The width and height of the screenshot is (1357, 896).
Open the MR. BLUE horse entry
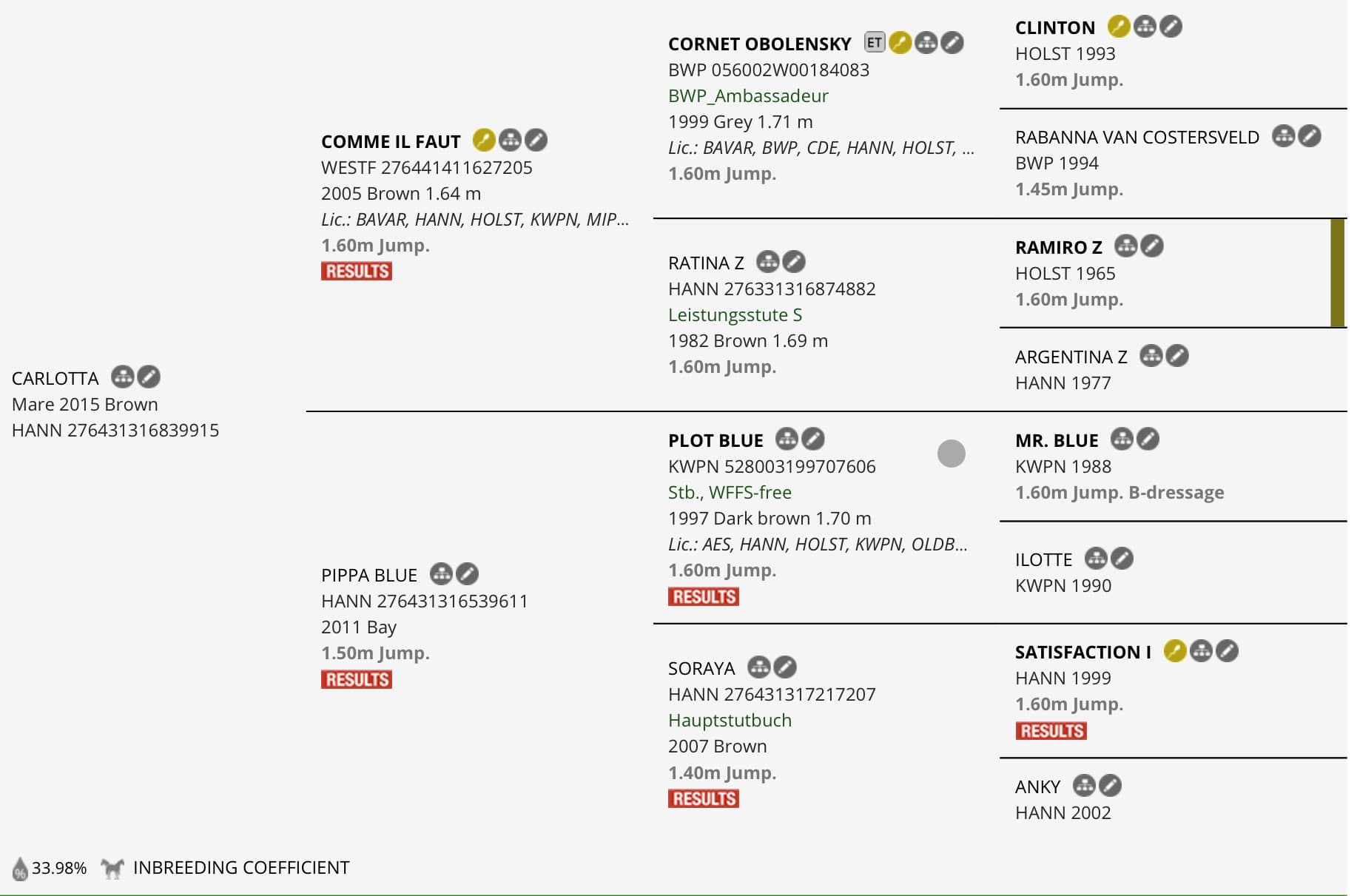1057,440
